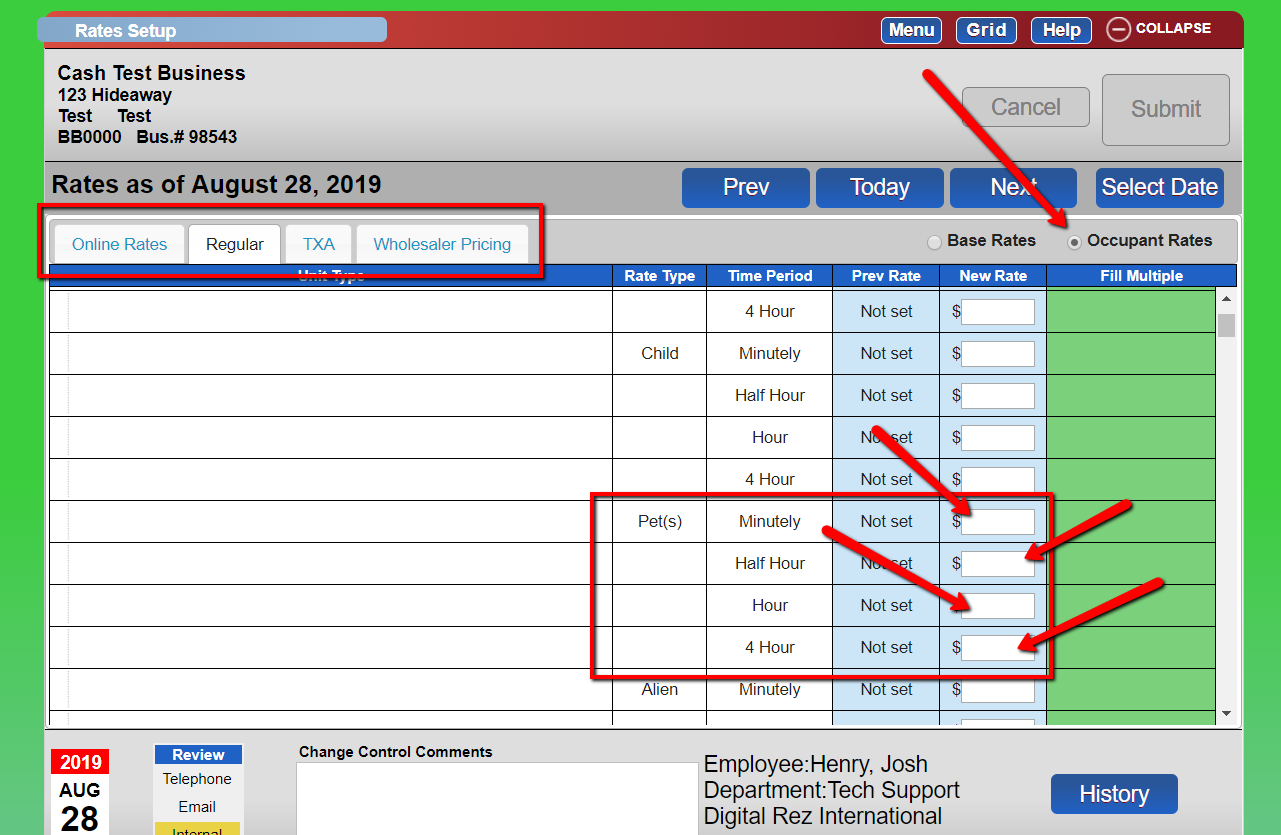Jump to Today's rates
Viewport: 1281px width, 835px height.
880,187
